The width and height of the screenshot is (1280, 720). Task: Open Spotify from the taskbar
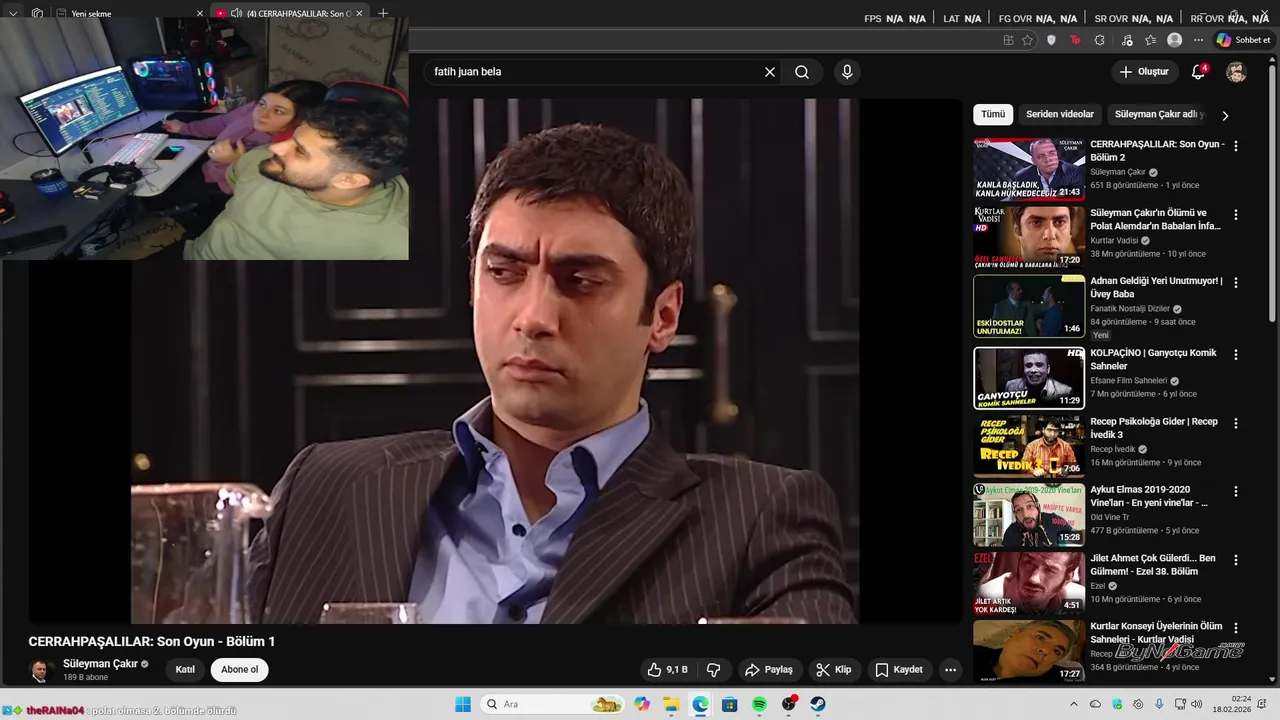(x=759, y=704)
